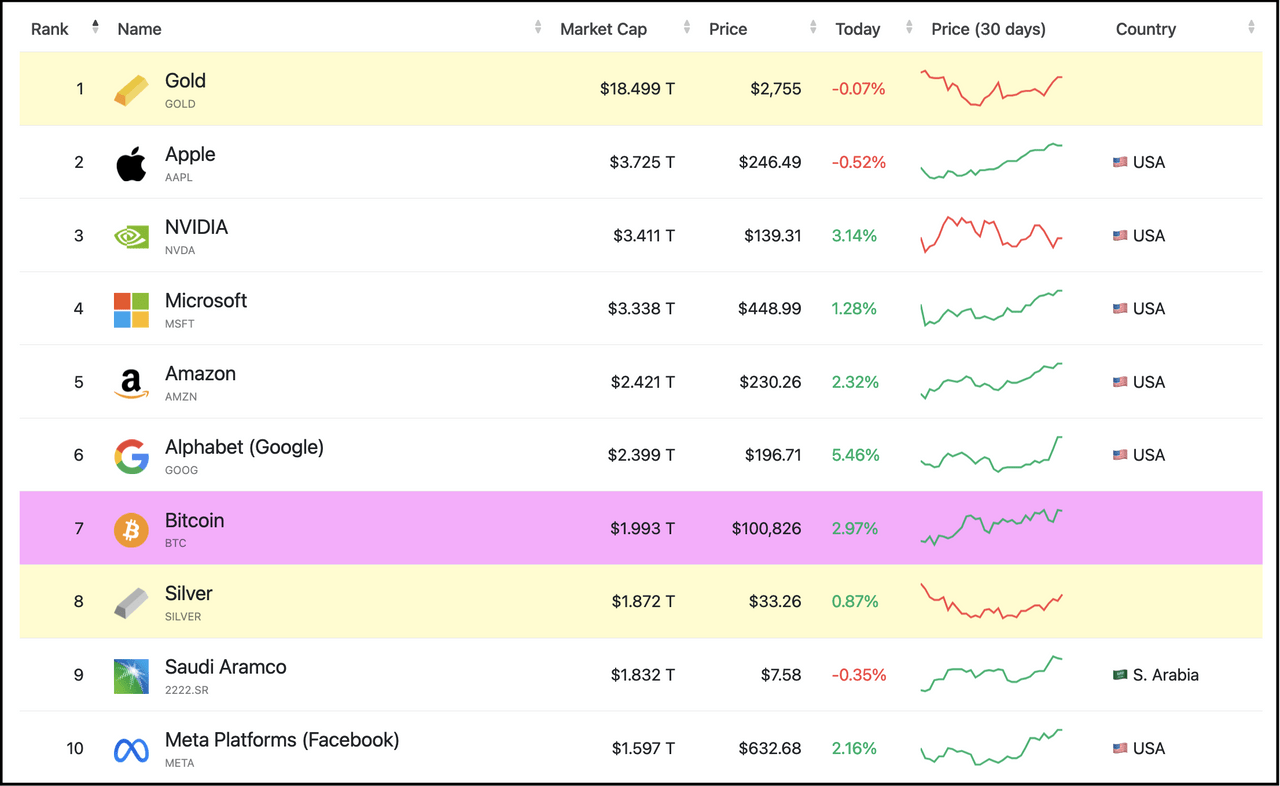
Task: Open the Amazon company link
Action: (x=200, y=373)
